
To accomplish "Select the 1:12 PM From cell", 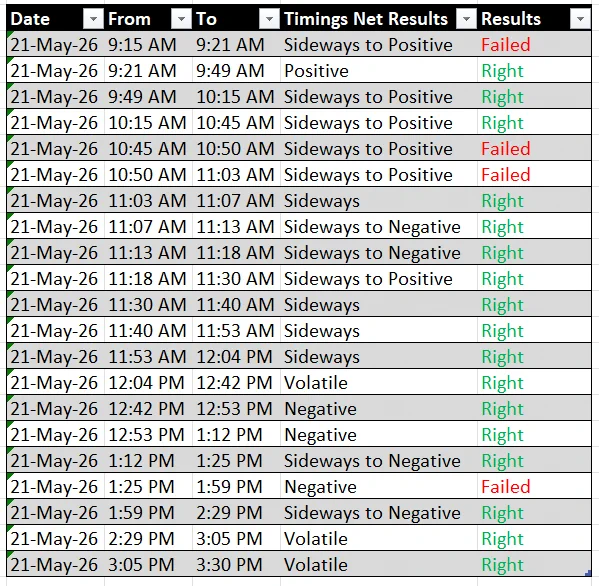I will pos(148,460).
